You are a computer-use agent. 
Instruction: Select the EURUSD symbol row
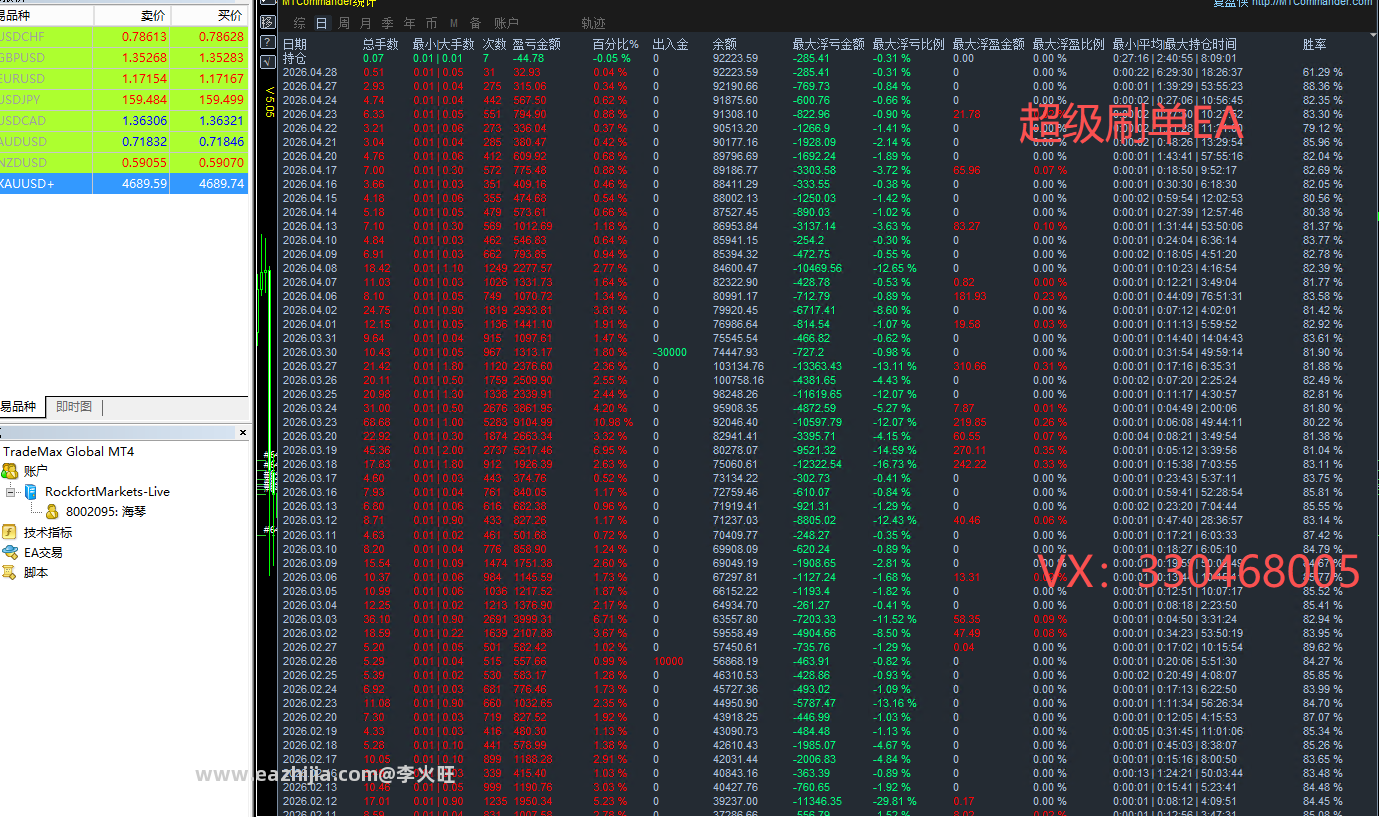coord(124,78)
